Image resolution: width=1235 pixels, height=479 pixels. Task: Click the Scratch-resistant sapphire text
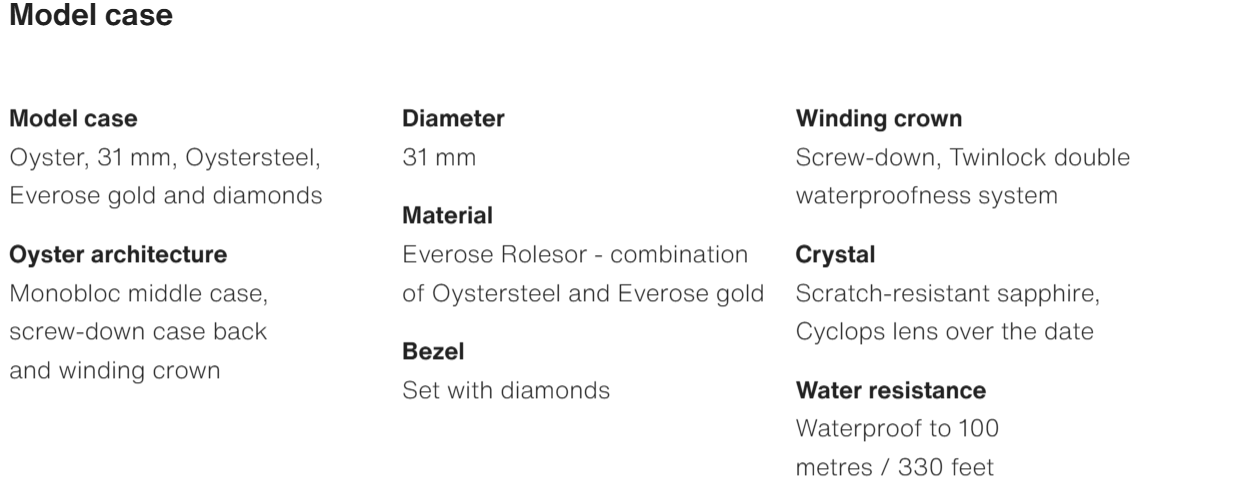click(947, 294)
